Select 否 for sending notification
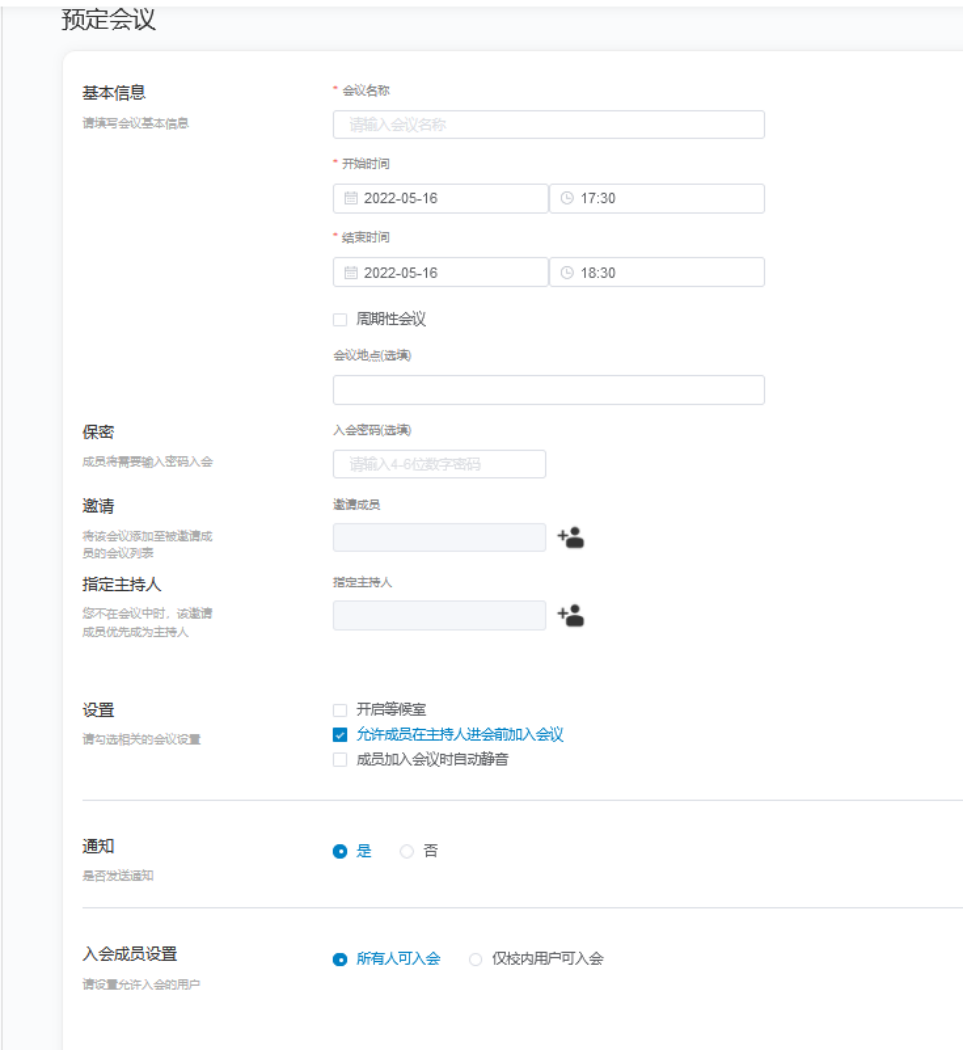Image resolution: width=964 pixels, height=1050 pixels. tap(407, 852)
